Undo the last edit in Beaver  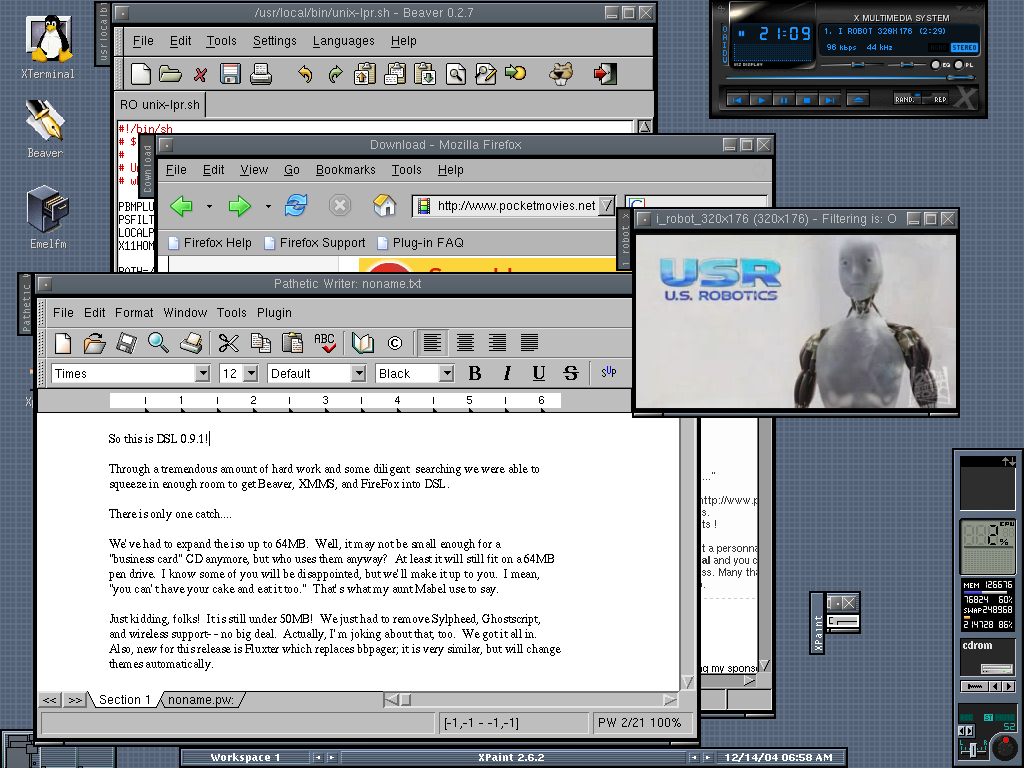305,74
